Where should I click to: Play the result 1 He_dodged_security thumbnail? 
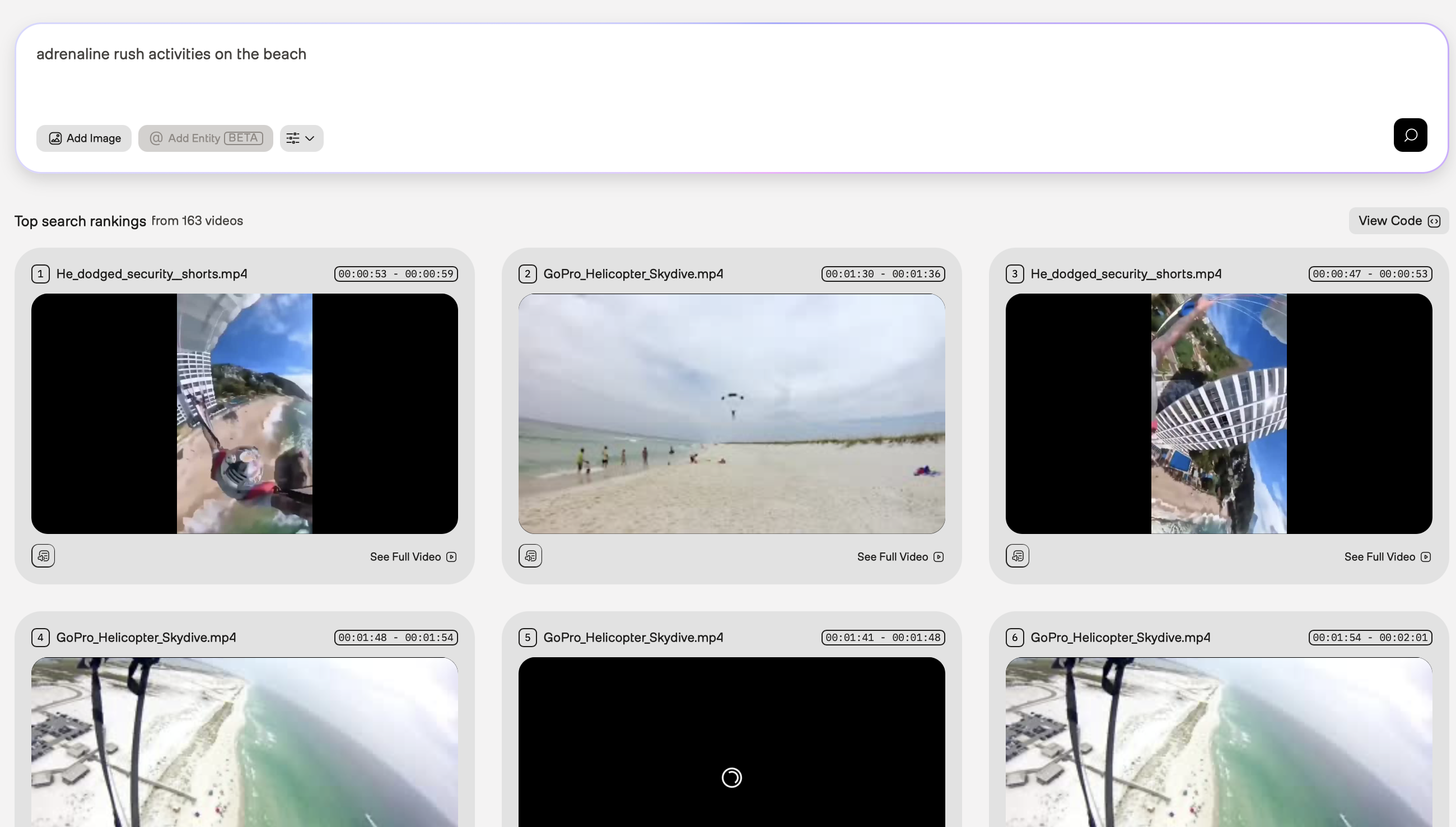pyautogui.click(x=245, y=413)
